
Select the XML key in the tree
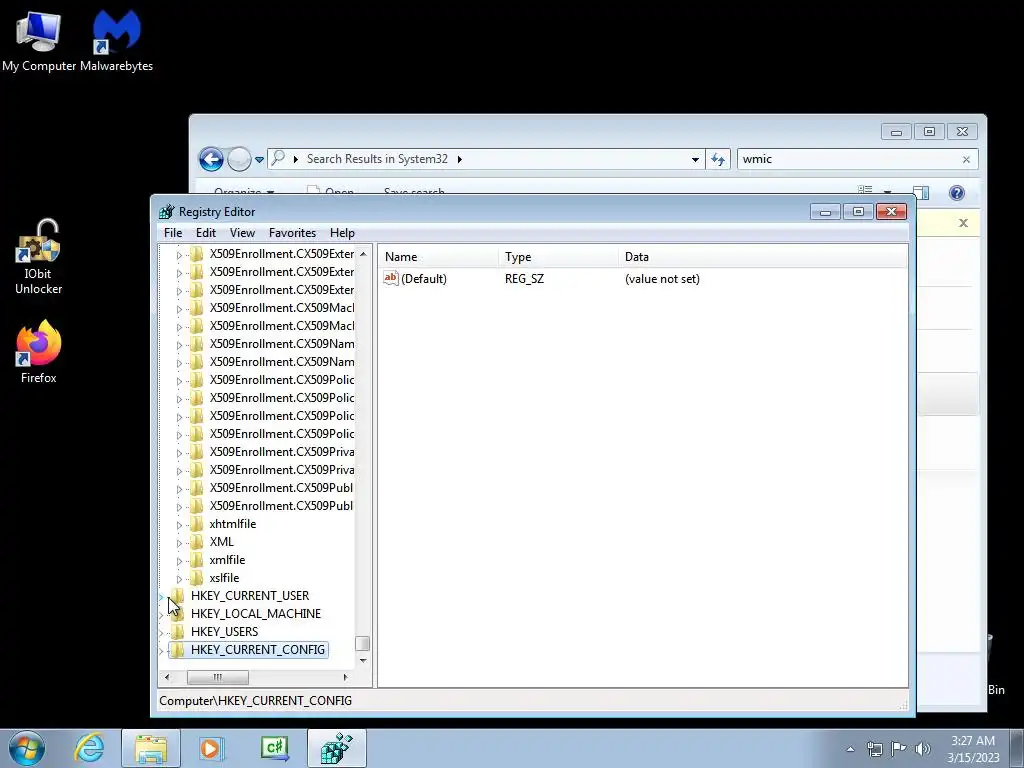[x=221, y=541]
